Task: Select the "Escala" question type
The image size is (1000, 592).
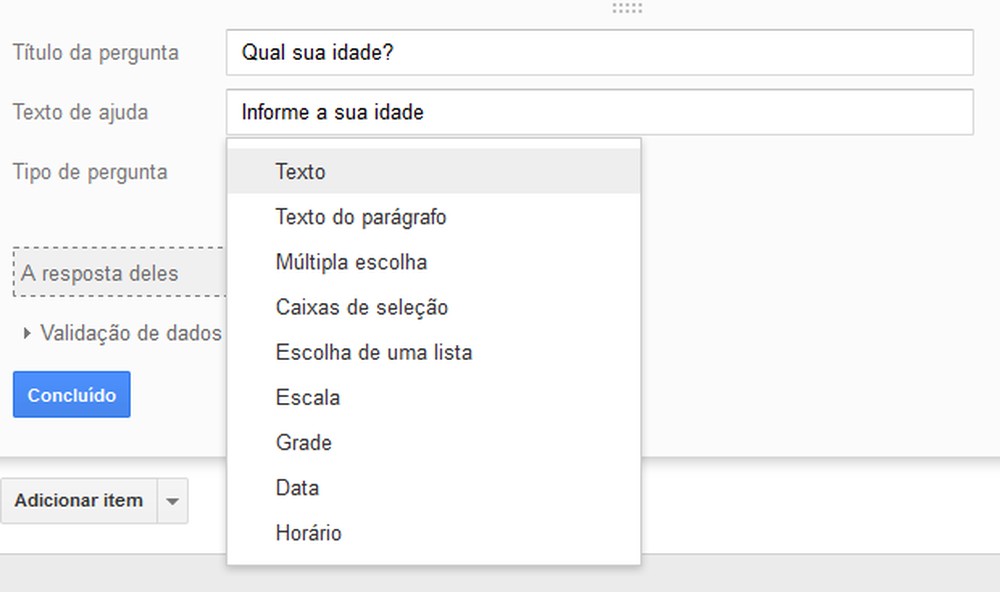Action: 307,397
